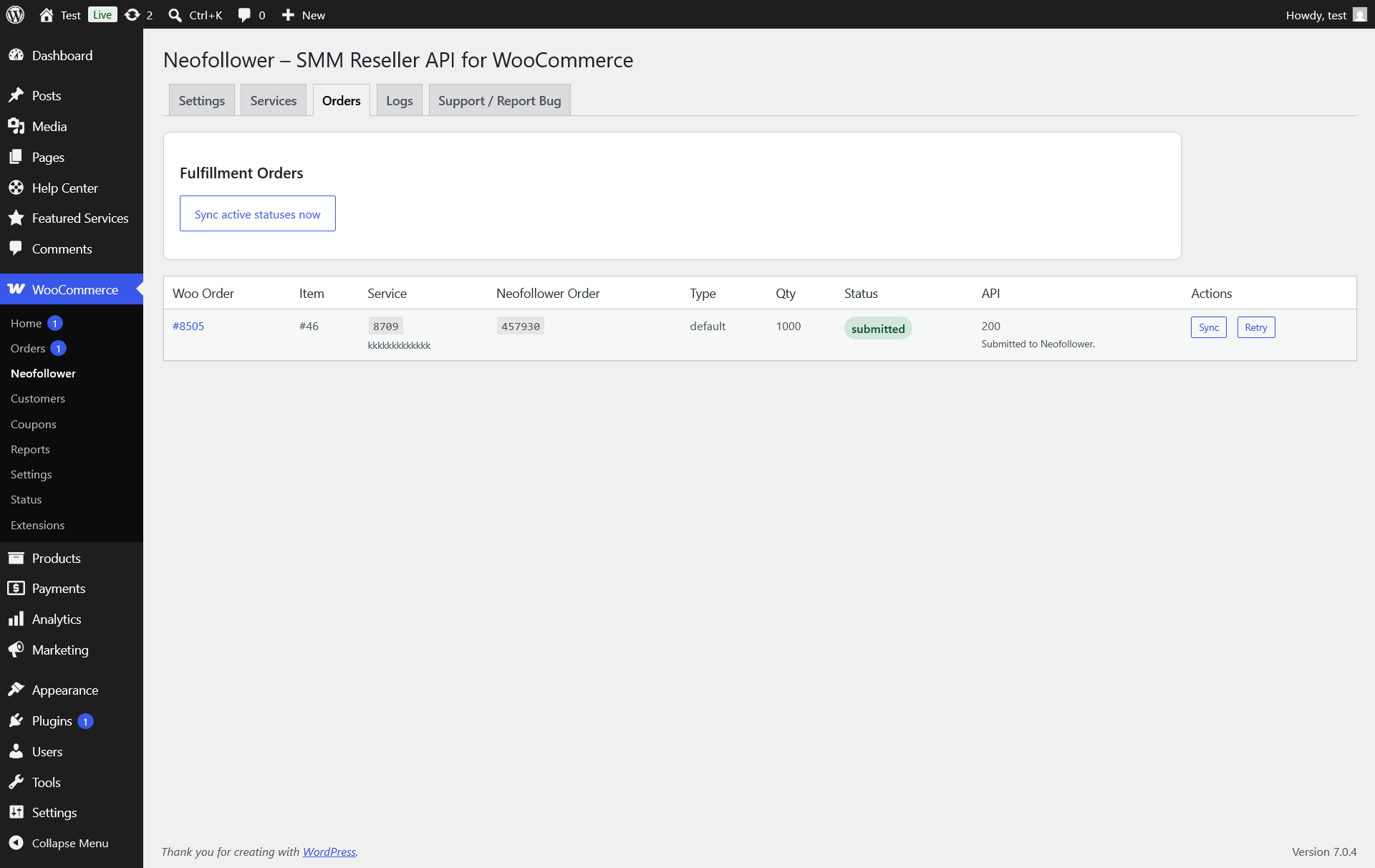Switch to the Settings tab

[202, 100]
